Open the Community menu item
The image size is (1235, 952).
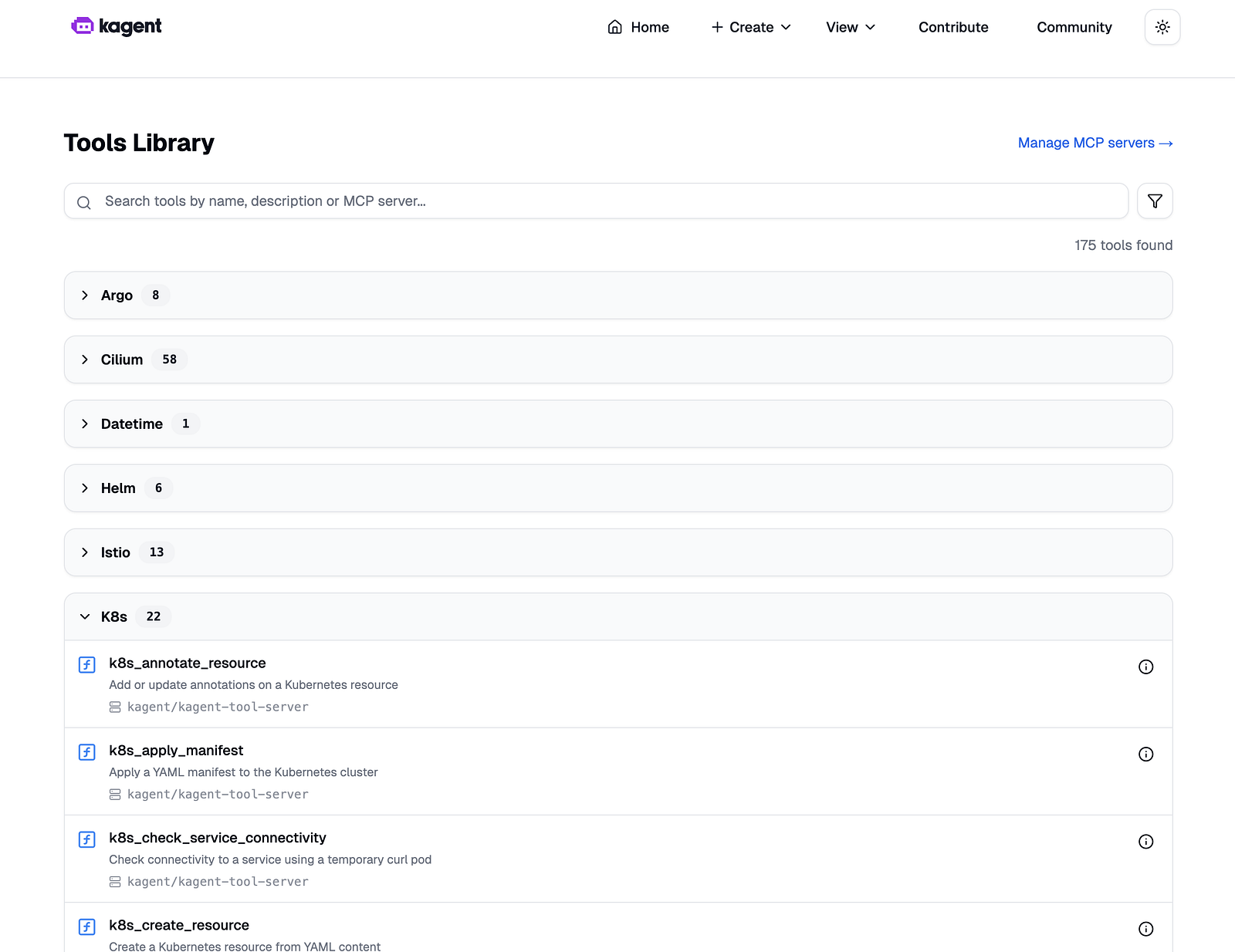(x=1074, y=27)
